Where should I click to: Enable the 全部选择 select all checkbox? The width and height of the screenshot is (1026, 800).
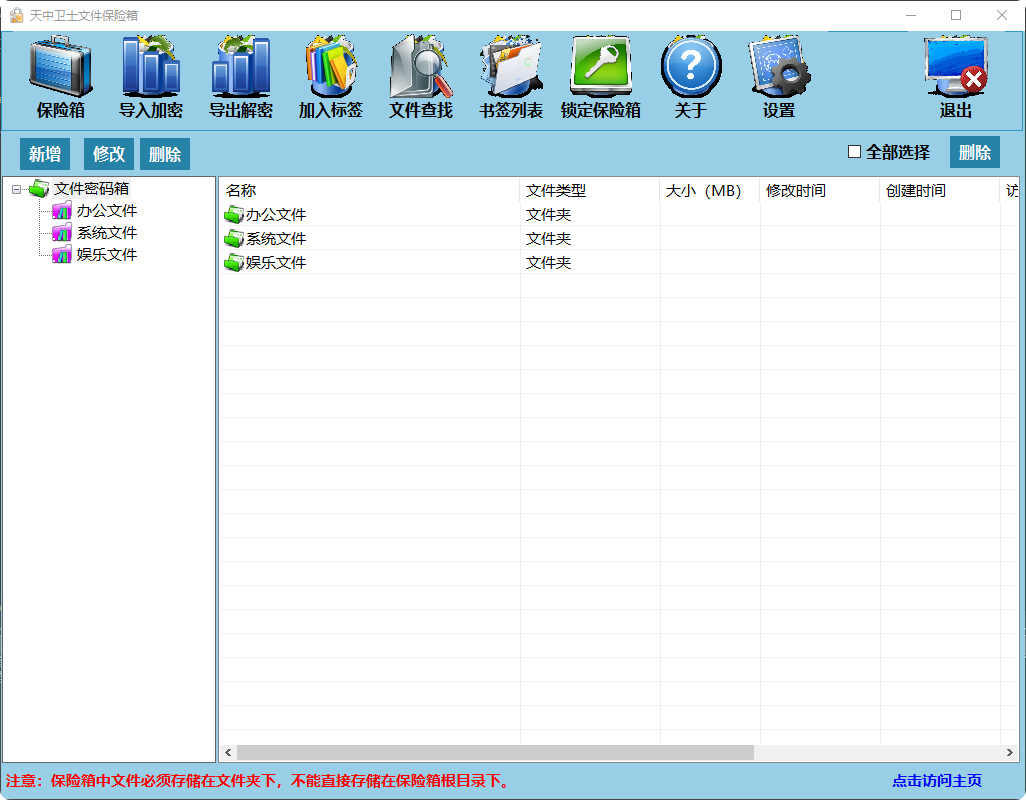click(855, 152)
